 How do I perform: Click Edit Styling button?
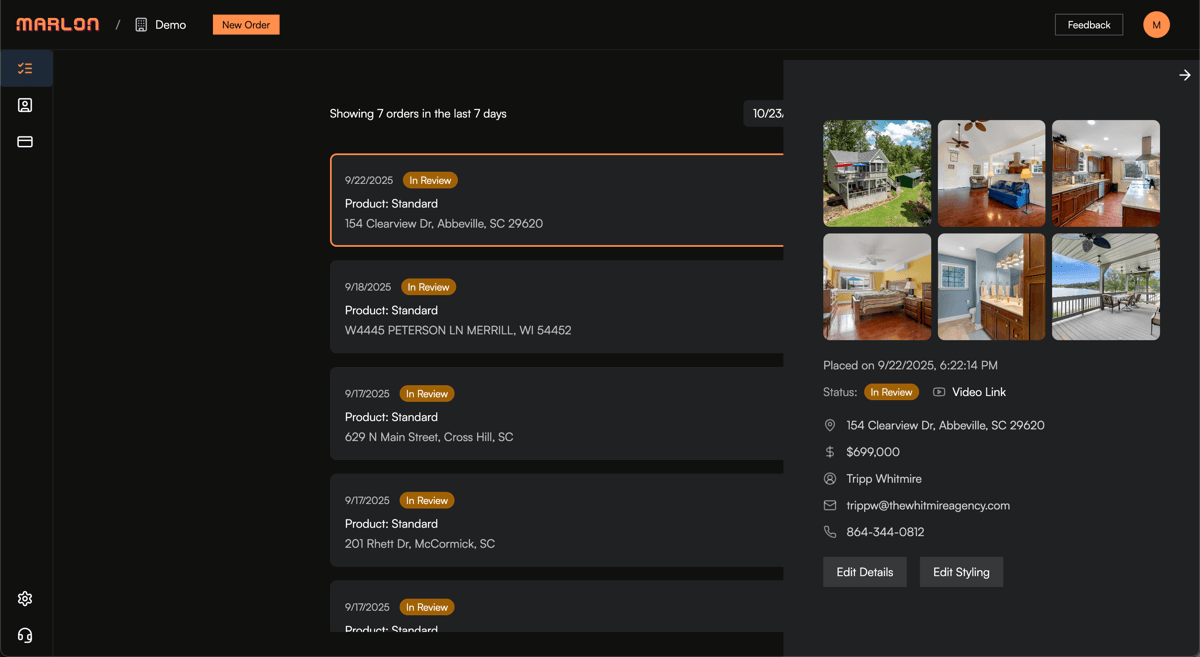click(961, 572)
